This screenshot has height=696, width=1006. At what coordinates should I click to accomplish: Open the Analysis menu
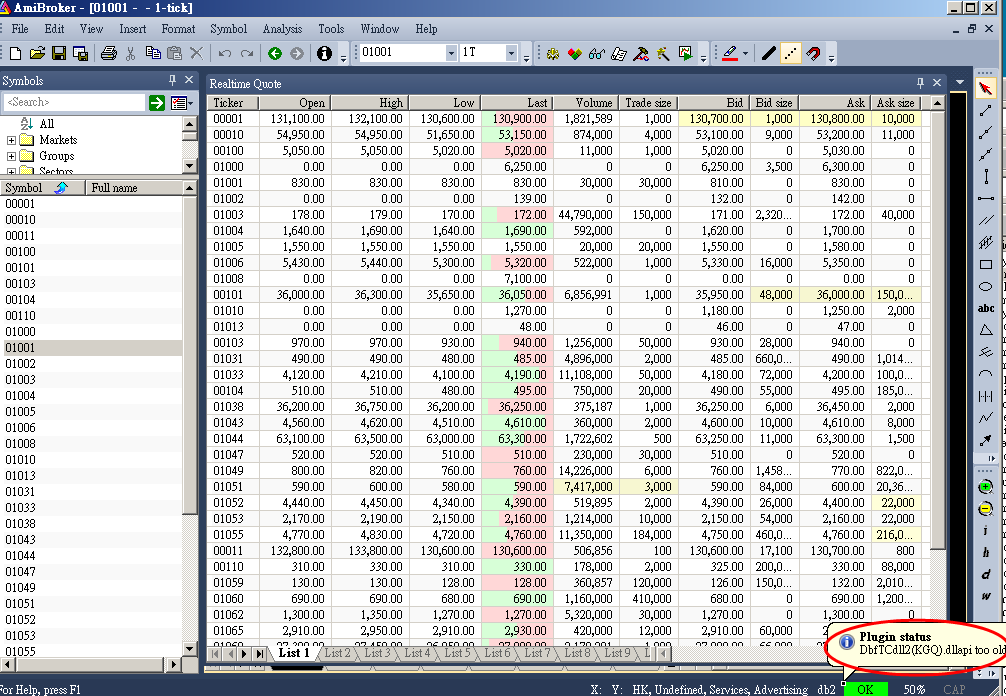(282, 29)
